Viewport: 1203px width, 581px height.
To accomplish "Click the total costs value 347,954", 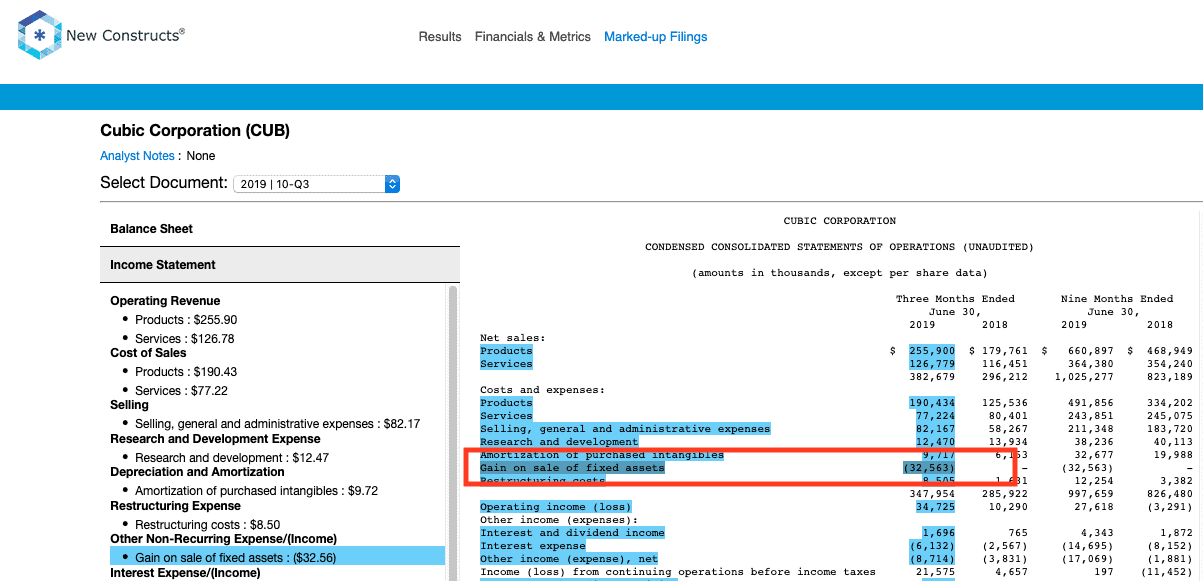I will pyautogui.click(x=931, y=494).
